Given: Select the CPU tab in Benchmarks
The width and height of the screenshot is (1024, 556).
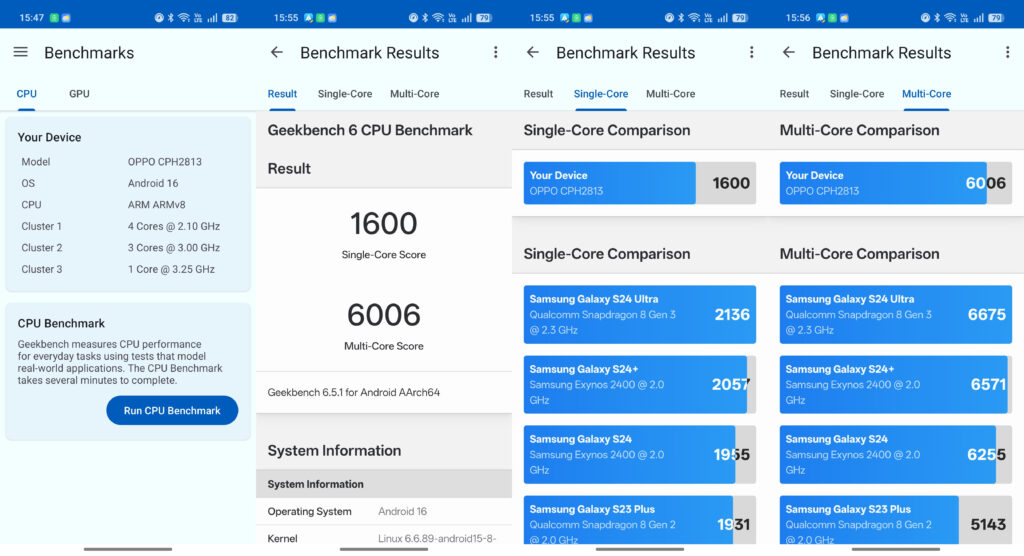Looking at the screenshot, I should 26,94.
